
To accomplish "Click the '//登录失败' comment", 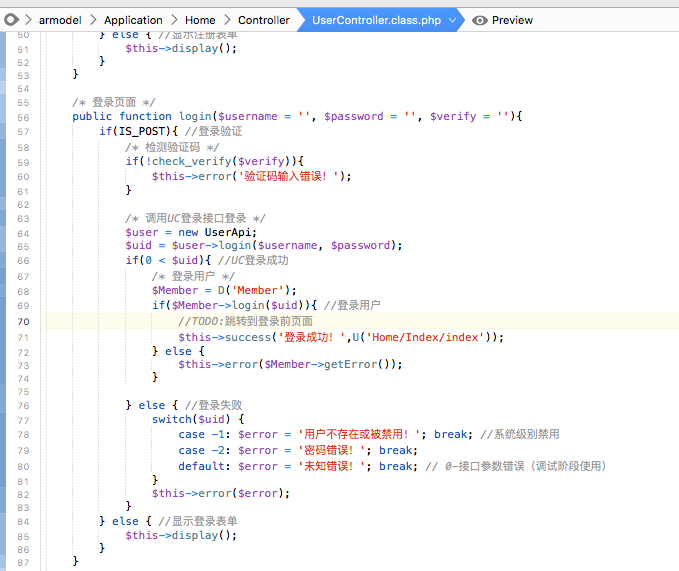I will pyautogui.click(x=213, y=405).
